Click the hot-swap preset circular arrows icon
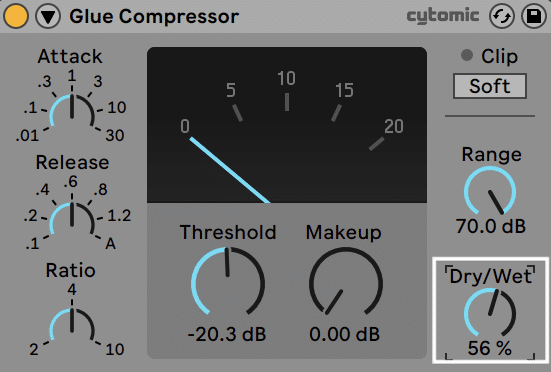551x372 pixels. 501,16
